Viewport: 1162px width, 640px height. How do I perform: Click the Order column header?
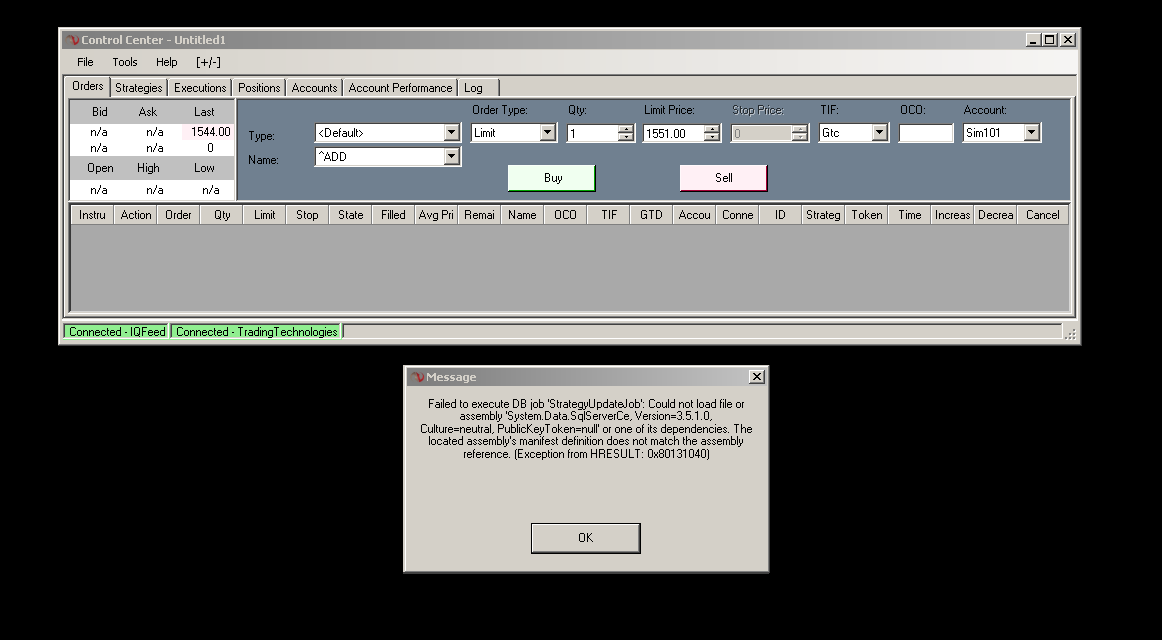pyautogui.click(x=179, y=215)
